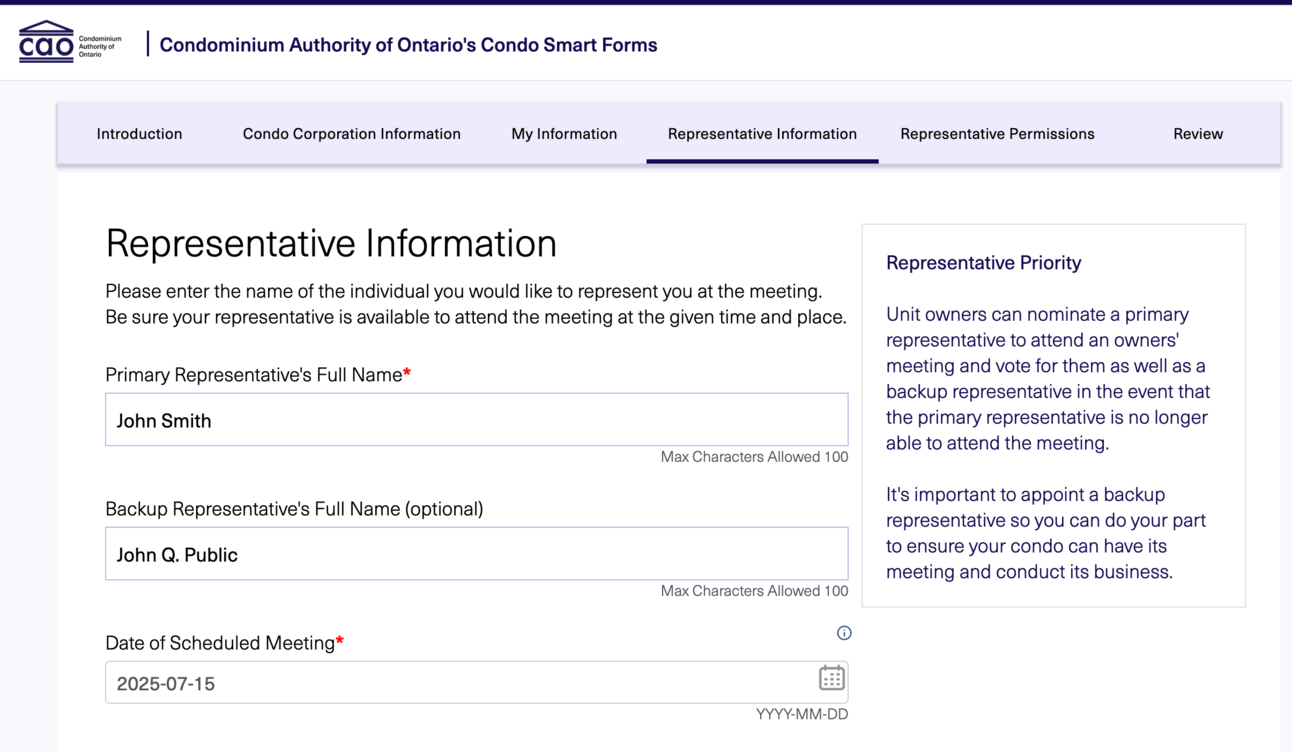The width and height of the screenshot is (1292, 752).
Task: Click the Date of Scheduled Meeting label
Action: pos(224,643)
